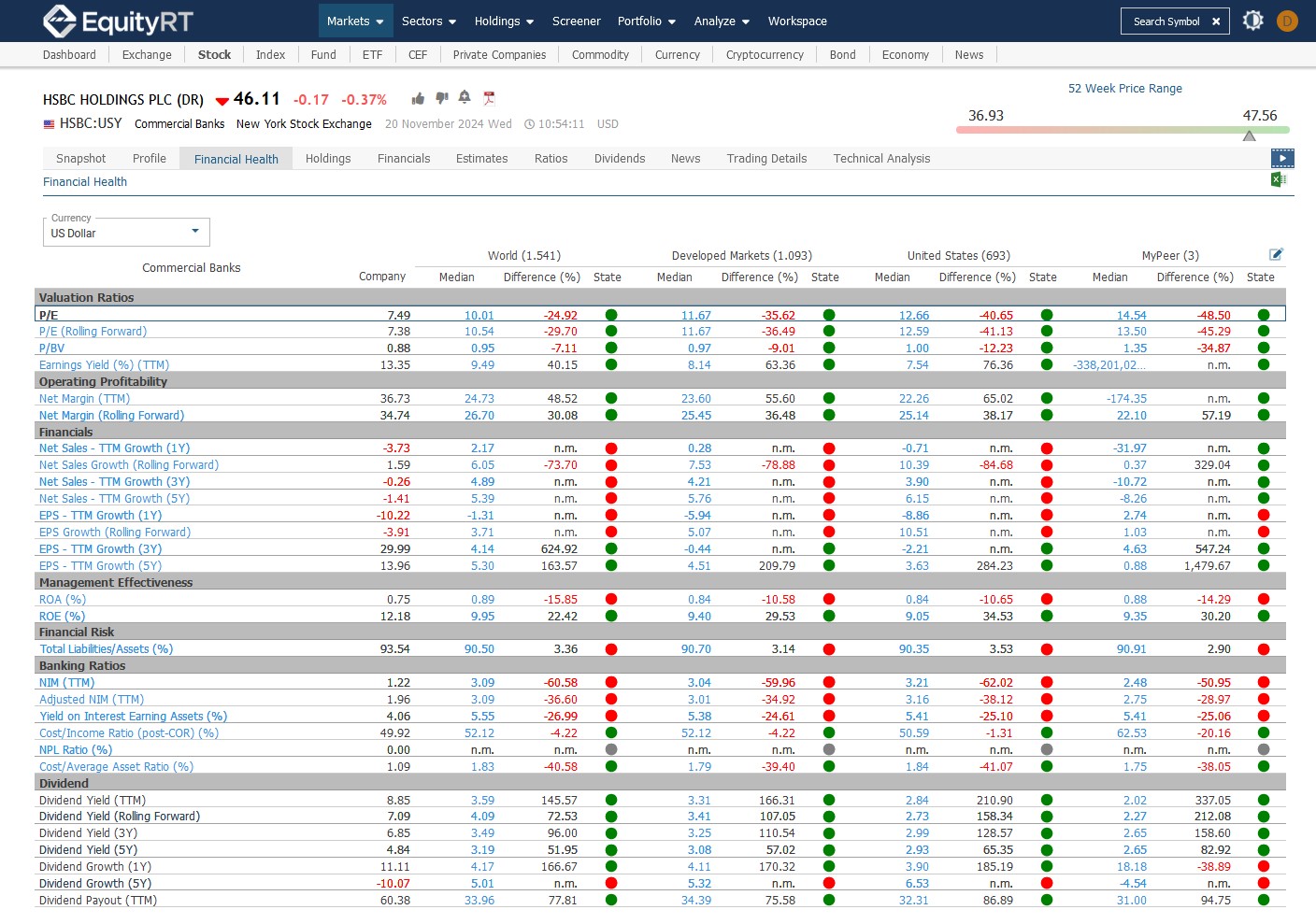Open the ROE (%) link
The width and height of the screenshot is (1316, 924).
click(62, 617)
